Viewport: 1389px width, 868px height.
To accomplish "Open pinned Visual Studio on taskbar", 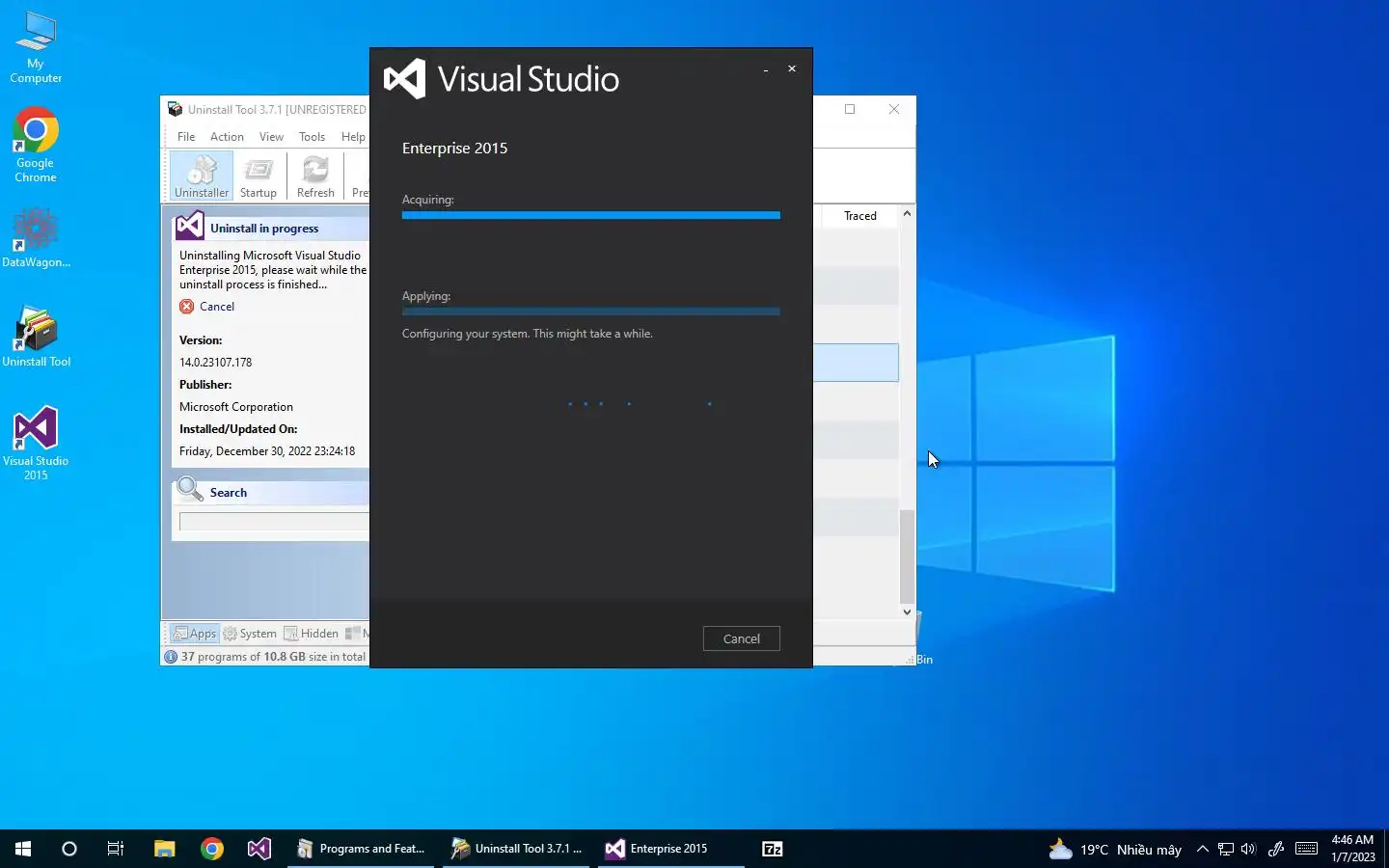I will click(x=259, y=849).
